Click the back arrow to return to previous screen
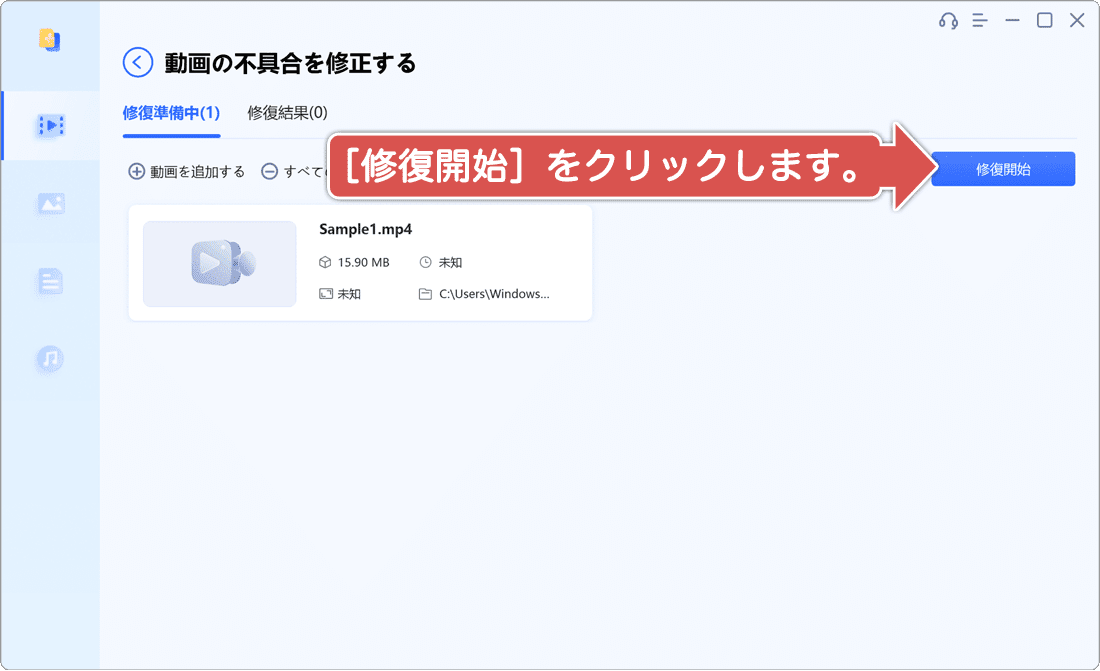Image resolution: width=1100 pixels, height=671 pixels. [135, 62]
